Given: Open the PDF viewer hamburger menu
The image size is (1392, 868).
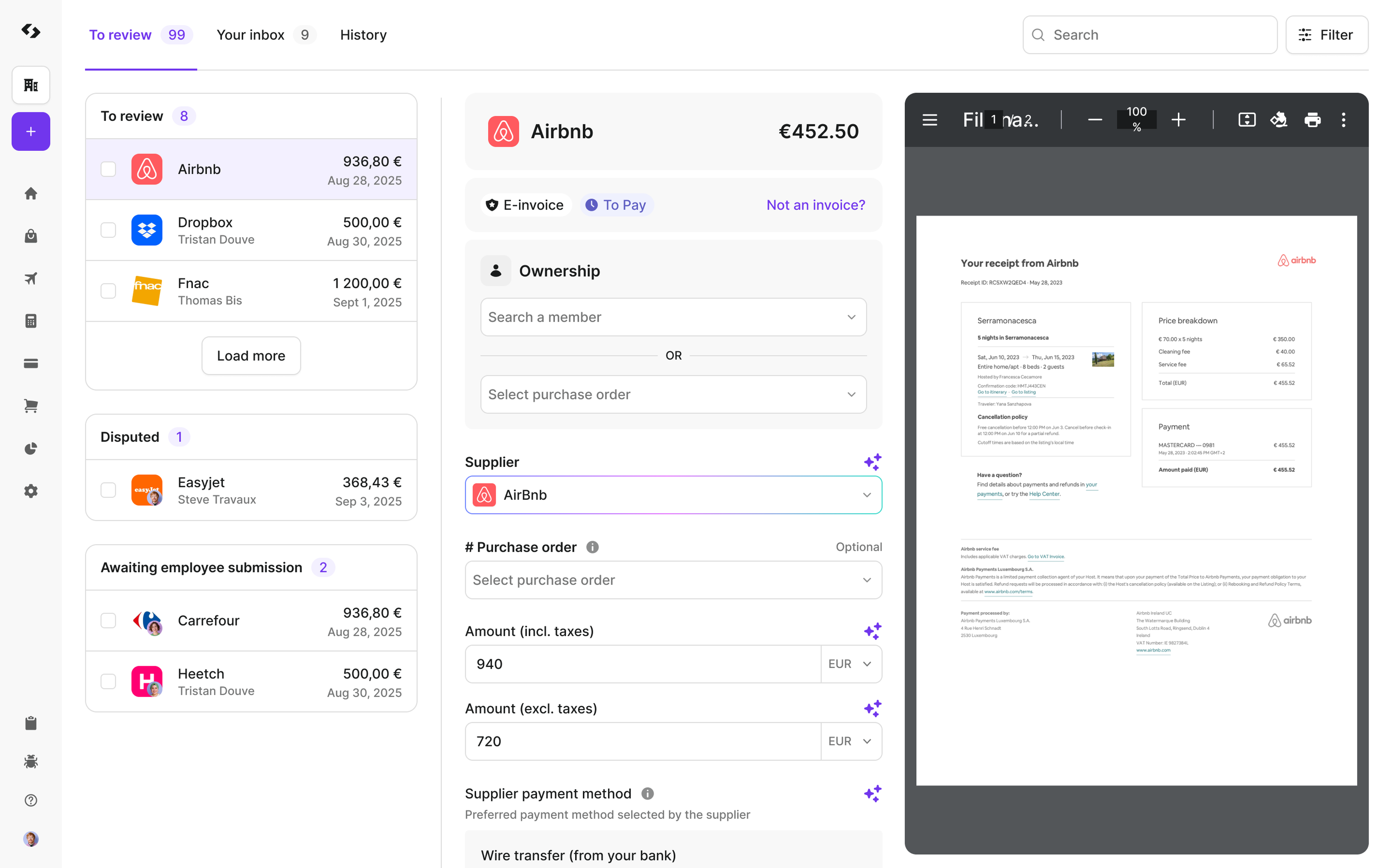Looking at the screenshot, I should [x=929, y=120].
